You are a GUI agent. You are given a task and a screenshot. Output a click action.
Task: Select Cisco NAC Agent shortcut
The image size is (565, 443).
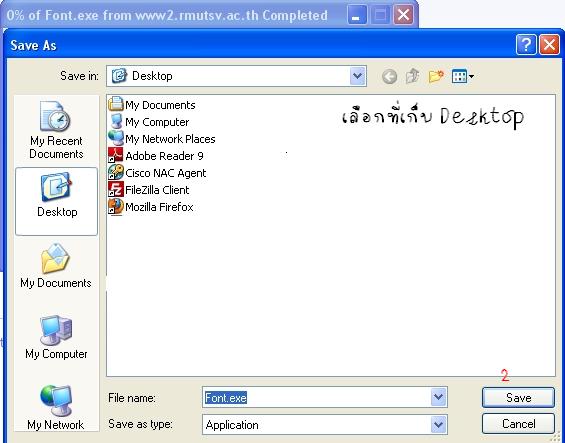pyautogui.click(x=157, y=173)
